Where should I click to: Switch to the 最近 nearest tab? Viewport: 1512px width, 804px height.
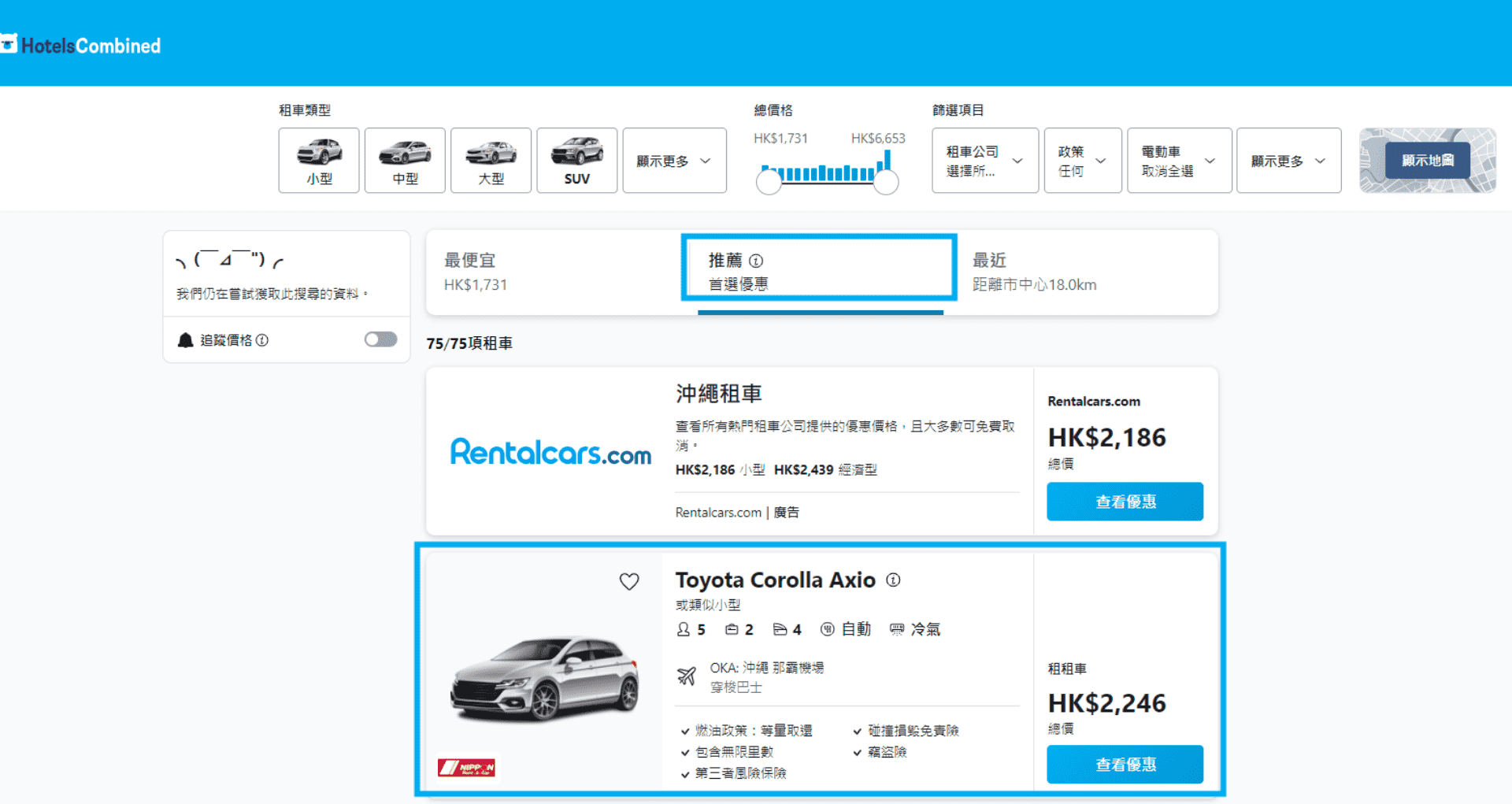[1087, 272]
